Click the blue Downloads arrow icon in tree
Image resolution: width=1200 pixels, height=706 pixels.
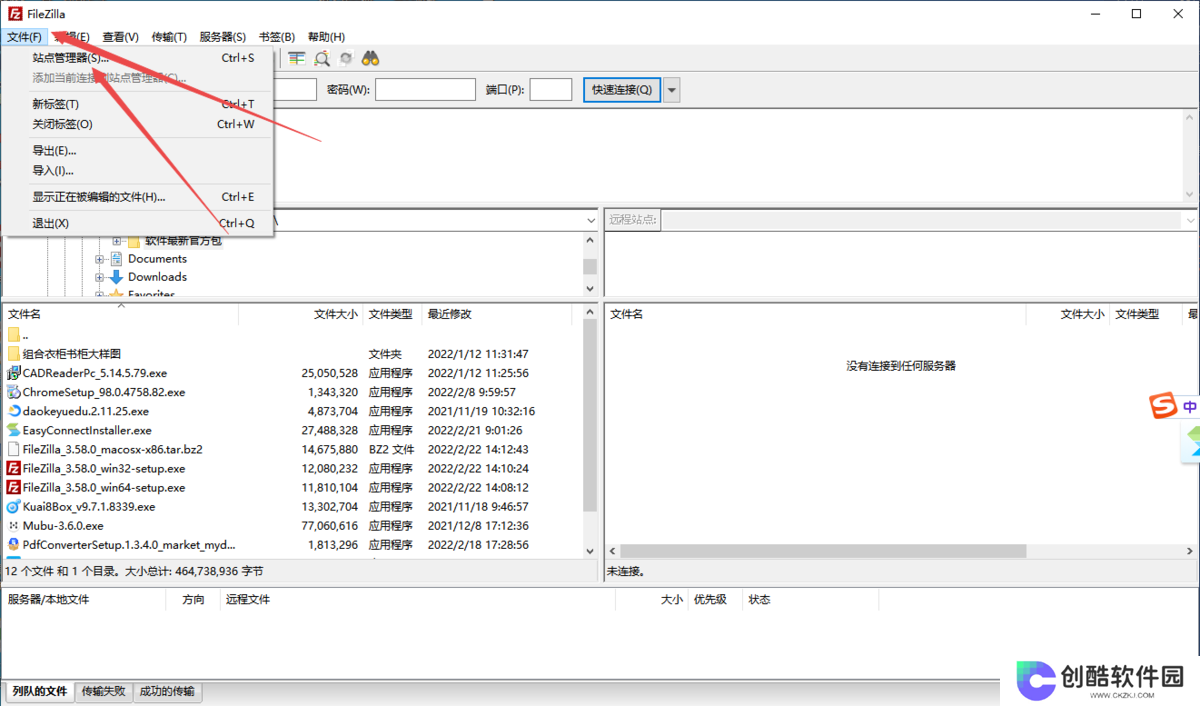[116, 277]
